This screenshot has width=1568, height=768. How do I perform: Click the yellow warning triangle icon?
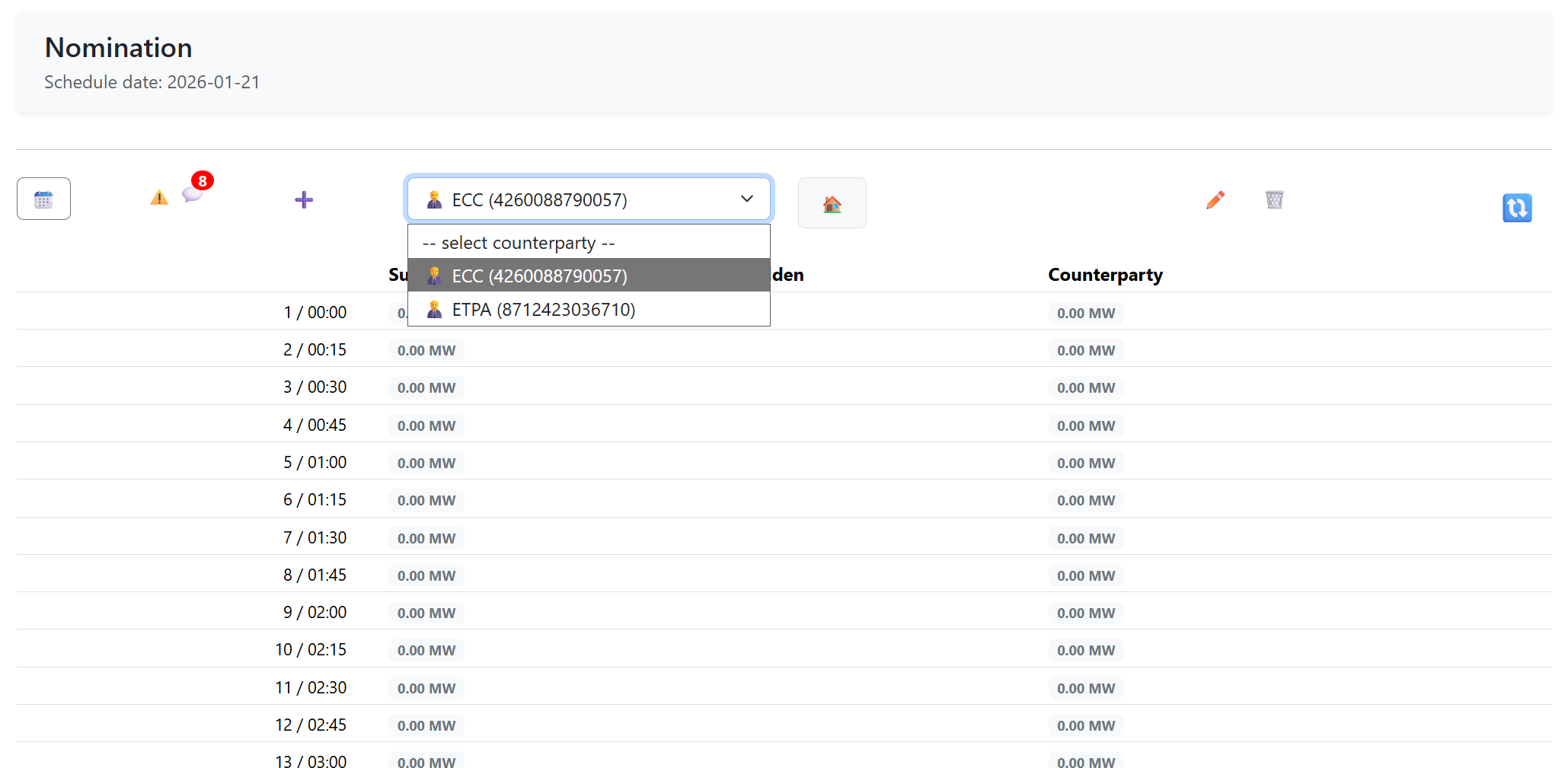pos(159,198)
